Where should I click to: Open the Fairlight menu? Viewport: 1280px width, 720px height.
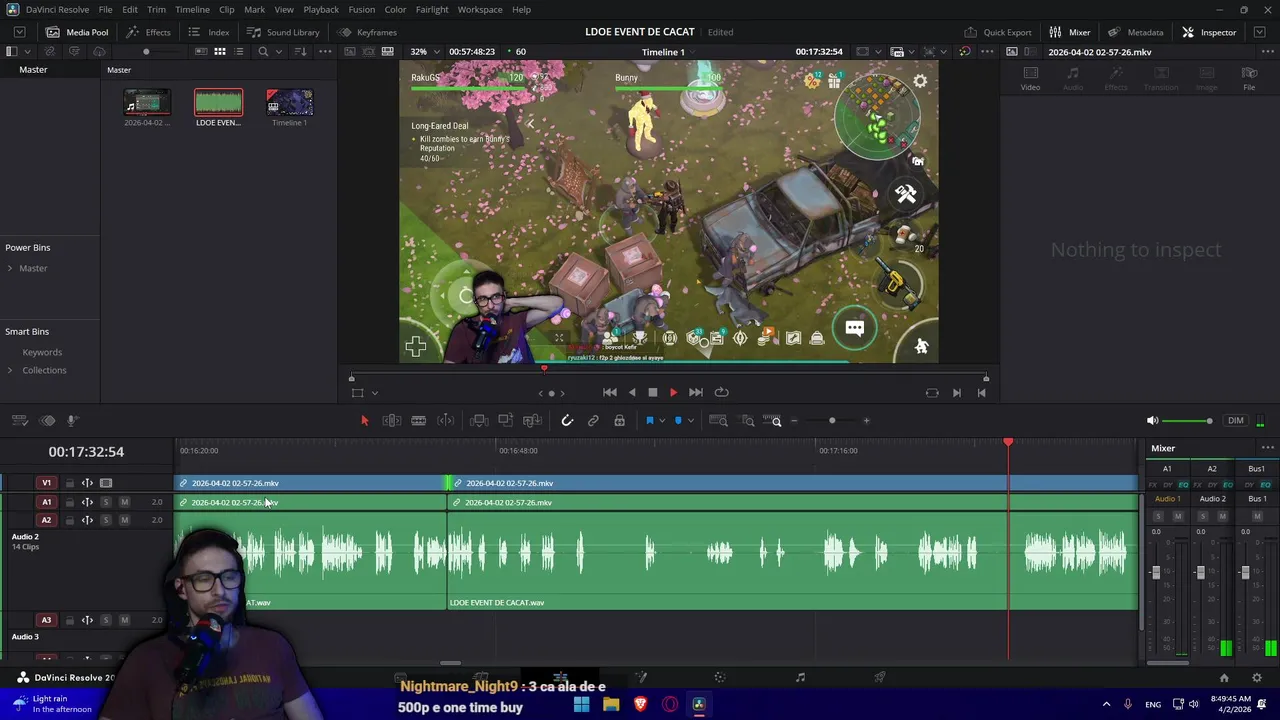pos(432,9)
